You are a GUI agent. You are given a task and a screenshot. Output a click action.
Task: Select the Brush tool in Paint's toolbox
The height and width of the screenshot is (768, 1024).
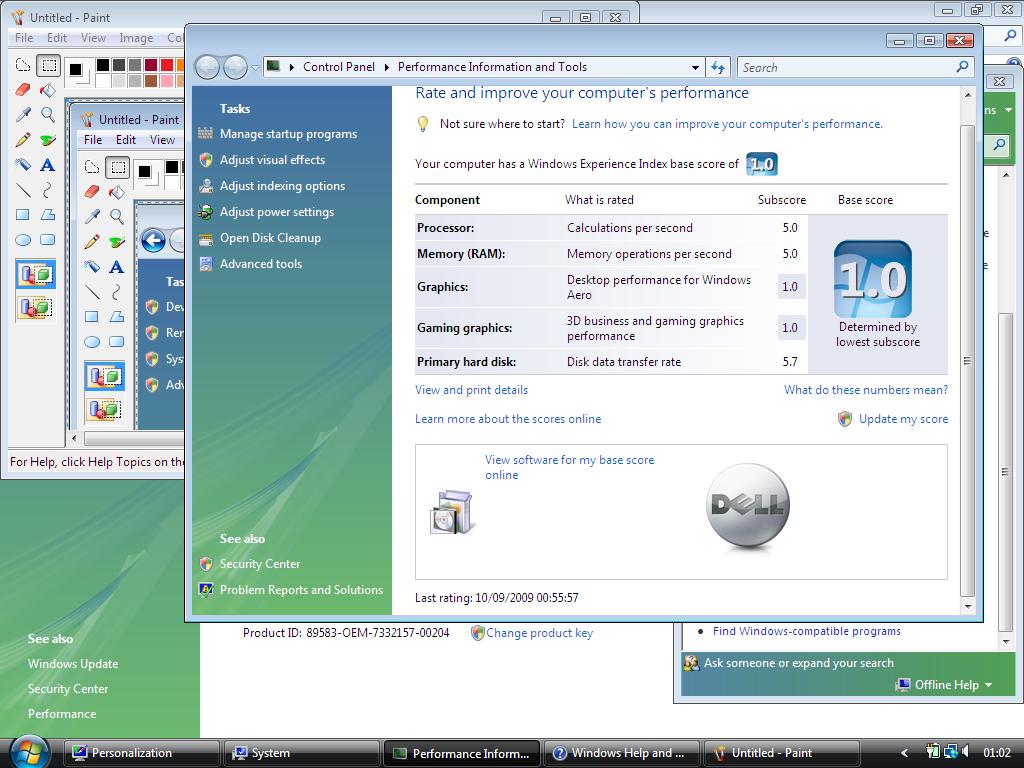click(x=48, y=140)
